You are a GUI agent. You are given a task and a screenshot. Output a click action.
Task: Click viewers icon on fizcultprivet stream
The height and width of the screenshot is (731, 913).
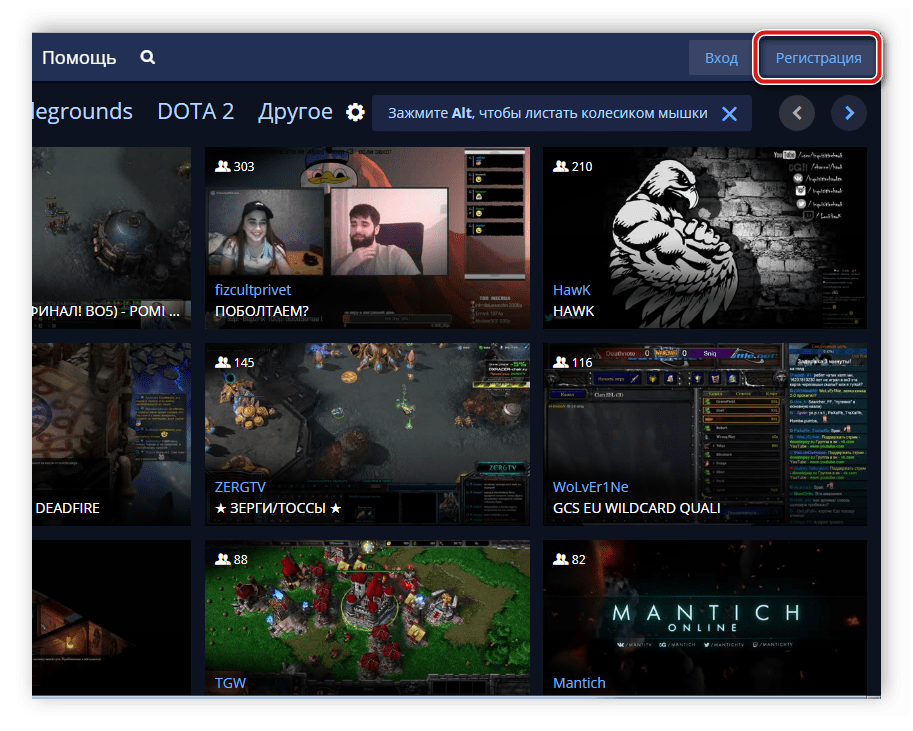(x=221, y=166)
